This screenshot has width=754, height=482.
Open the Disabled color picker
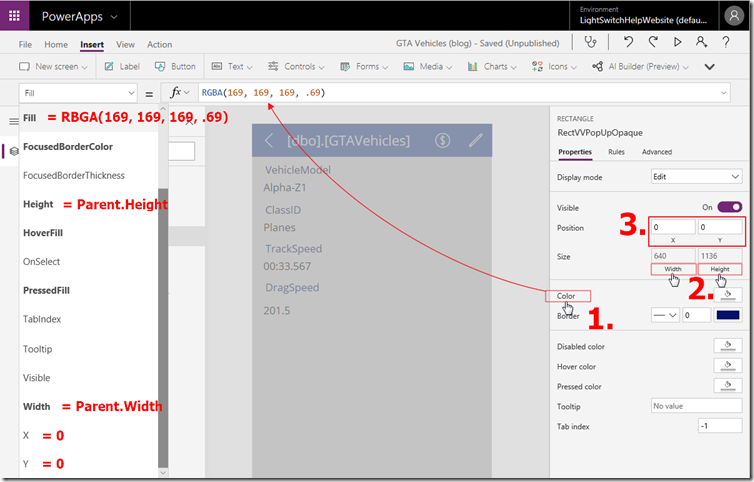pos(728,346)
